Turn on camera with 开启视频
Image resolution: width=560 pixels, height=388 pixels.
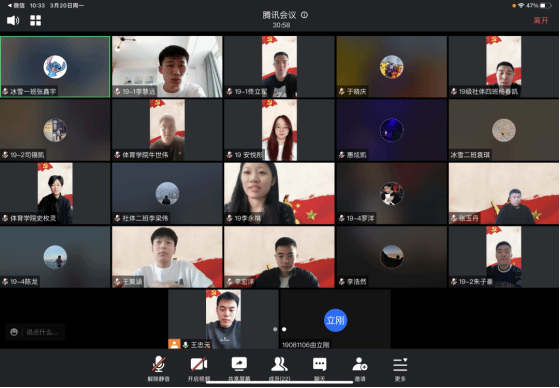(x=199, y=368)
